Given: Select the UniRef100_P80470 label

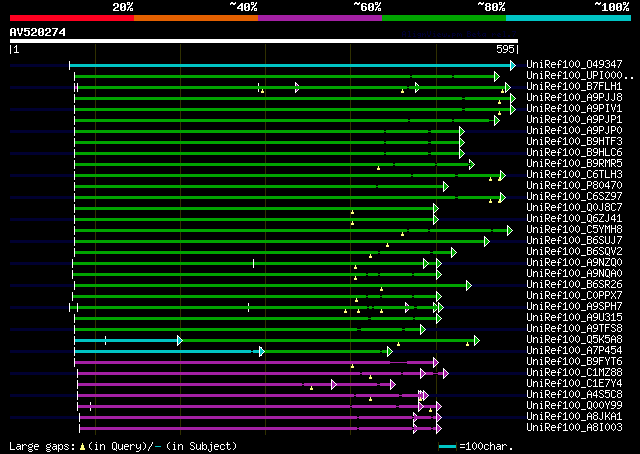Looking at the screenshot, I should click(574, 185).
